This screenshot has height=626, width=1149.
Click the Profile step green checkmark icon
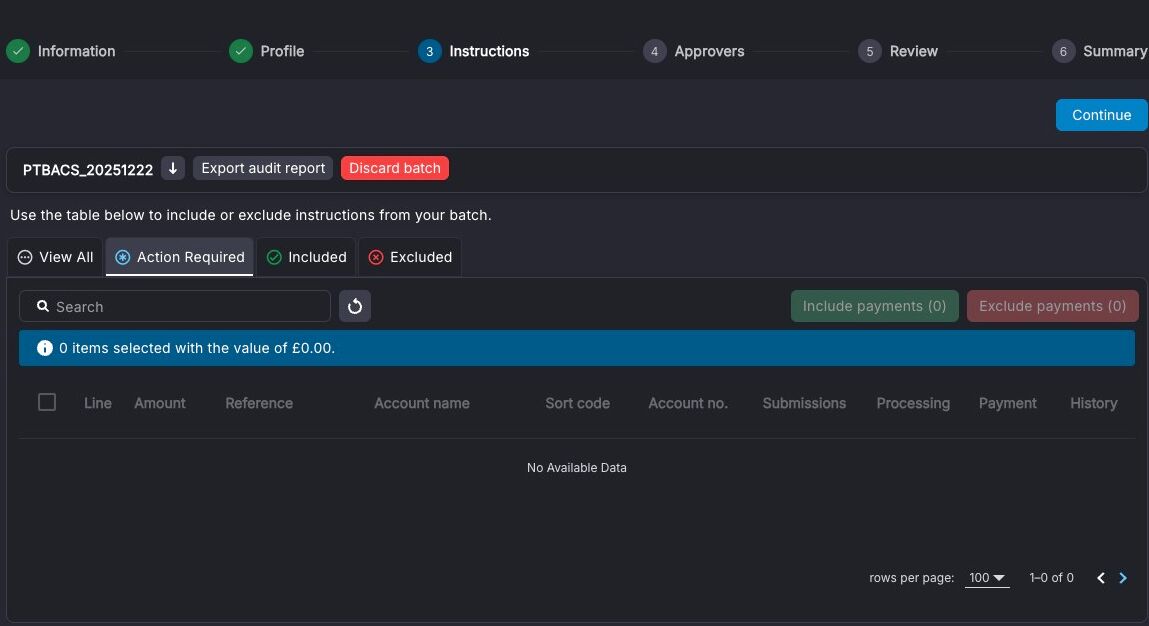tap(240, 51)
